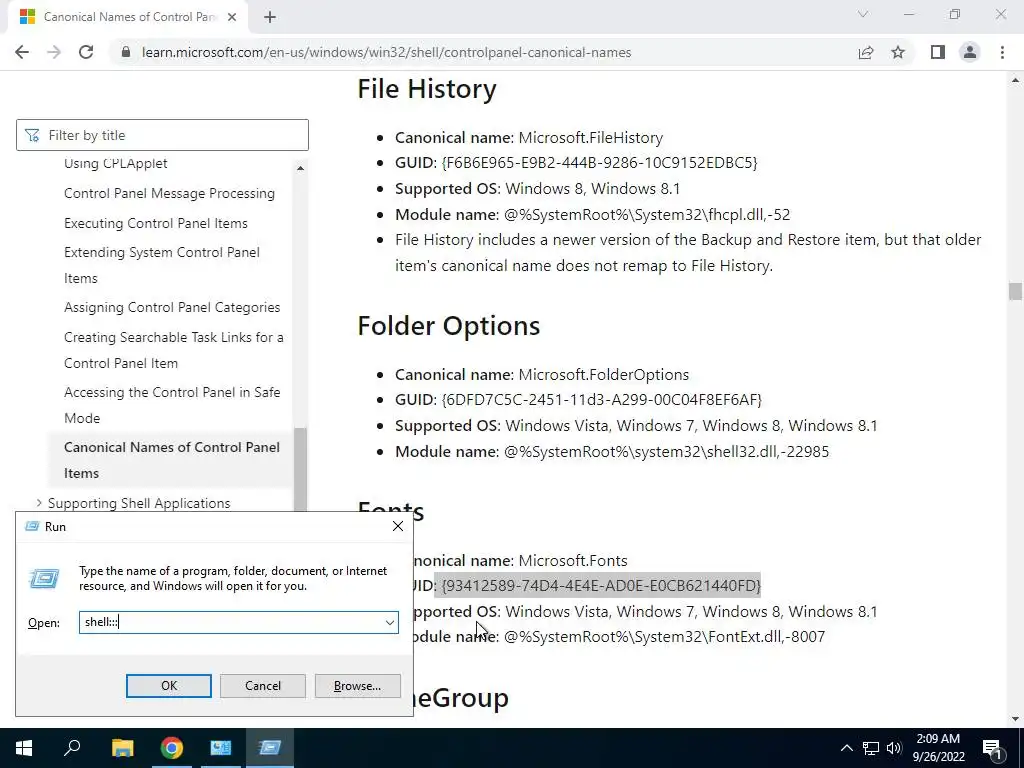Click the share page icon

tap(866, 52)
